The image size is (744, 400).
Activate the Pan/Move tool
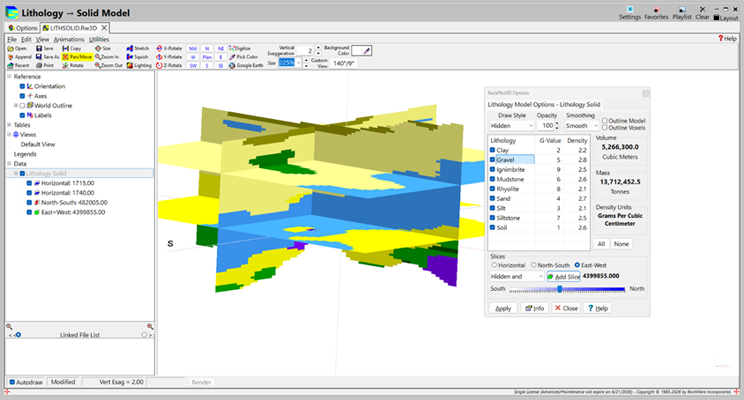[77, 57]
